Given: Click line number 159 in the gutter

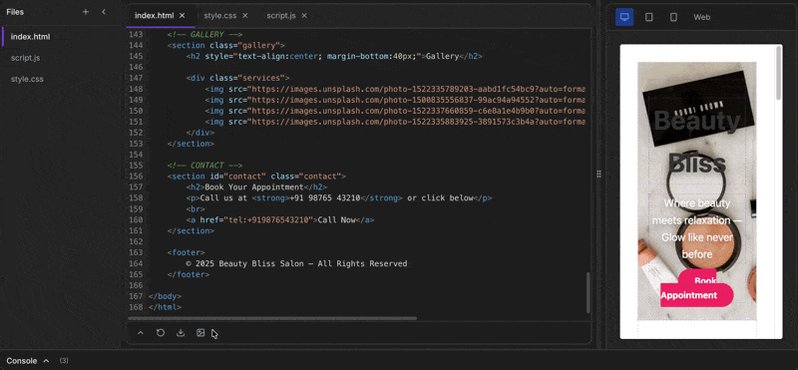Looking at the screenshot, I should coord(136,209).
